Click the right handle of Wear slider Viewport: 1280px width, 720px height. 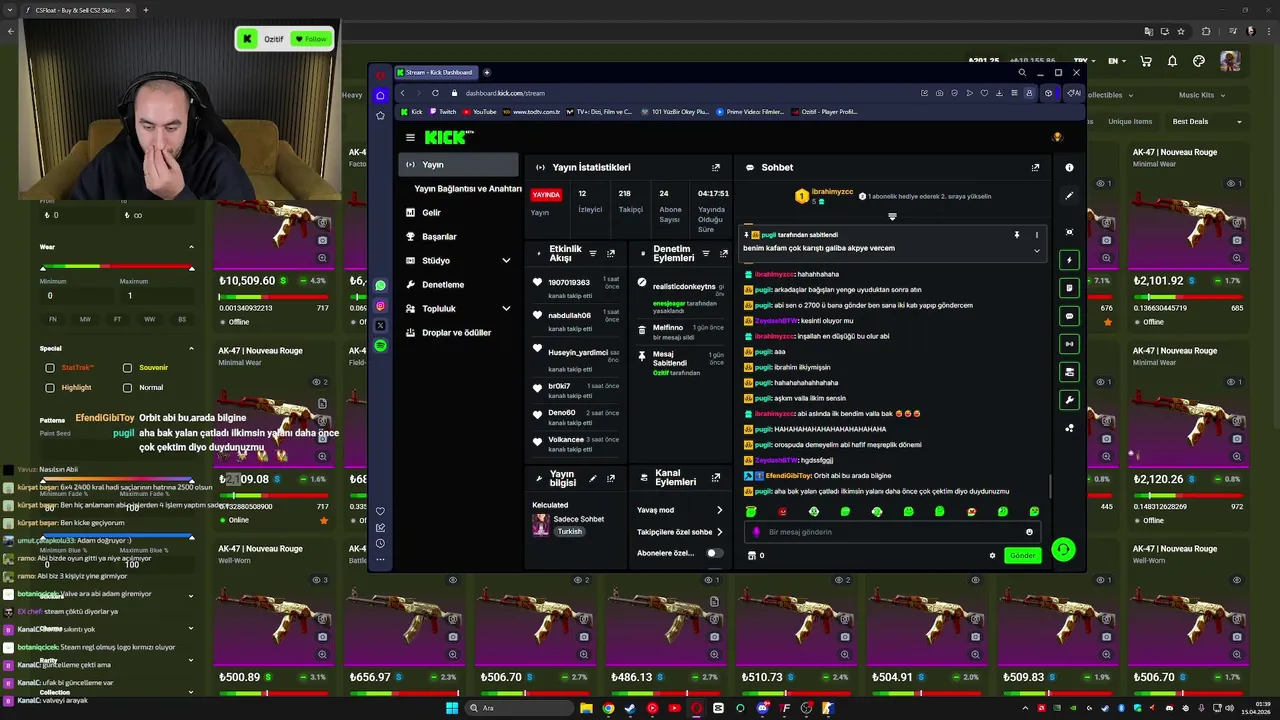[191, 268]
